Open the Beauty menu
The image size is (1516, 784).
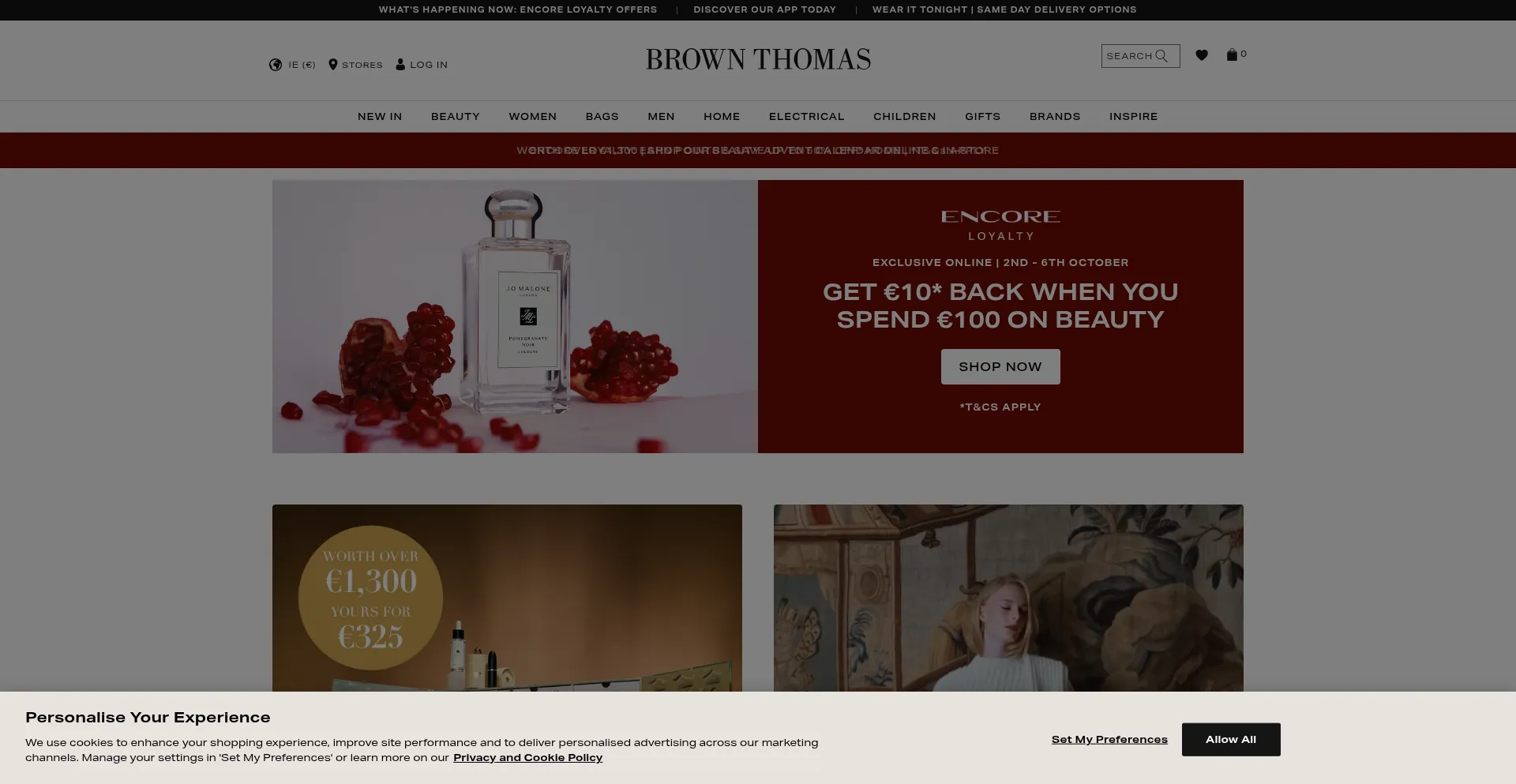coord(456,116)
